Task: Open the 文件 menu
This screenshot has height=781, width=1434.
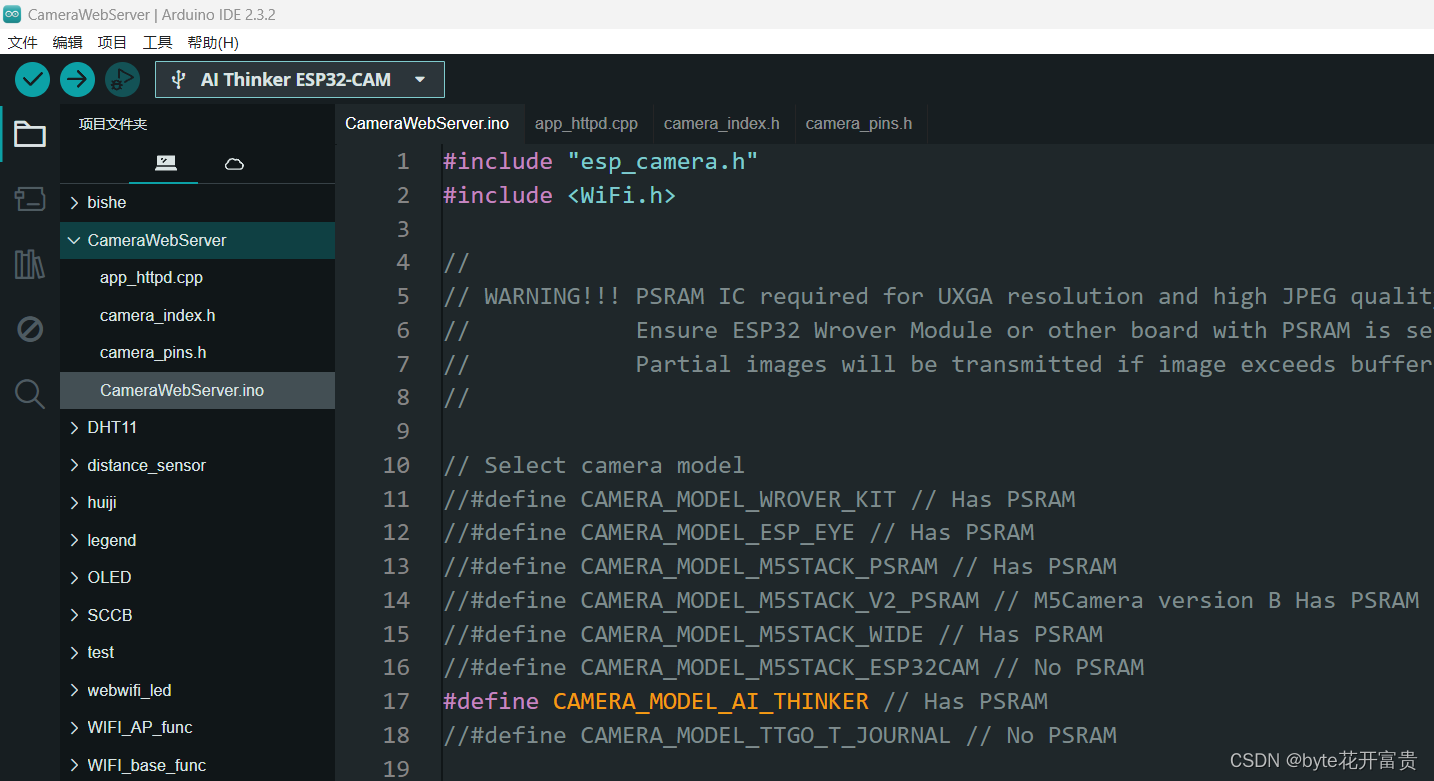Action: pyautogui.click(x=23, y=42)
